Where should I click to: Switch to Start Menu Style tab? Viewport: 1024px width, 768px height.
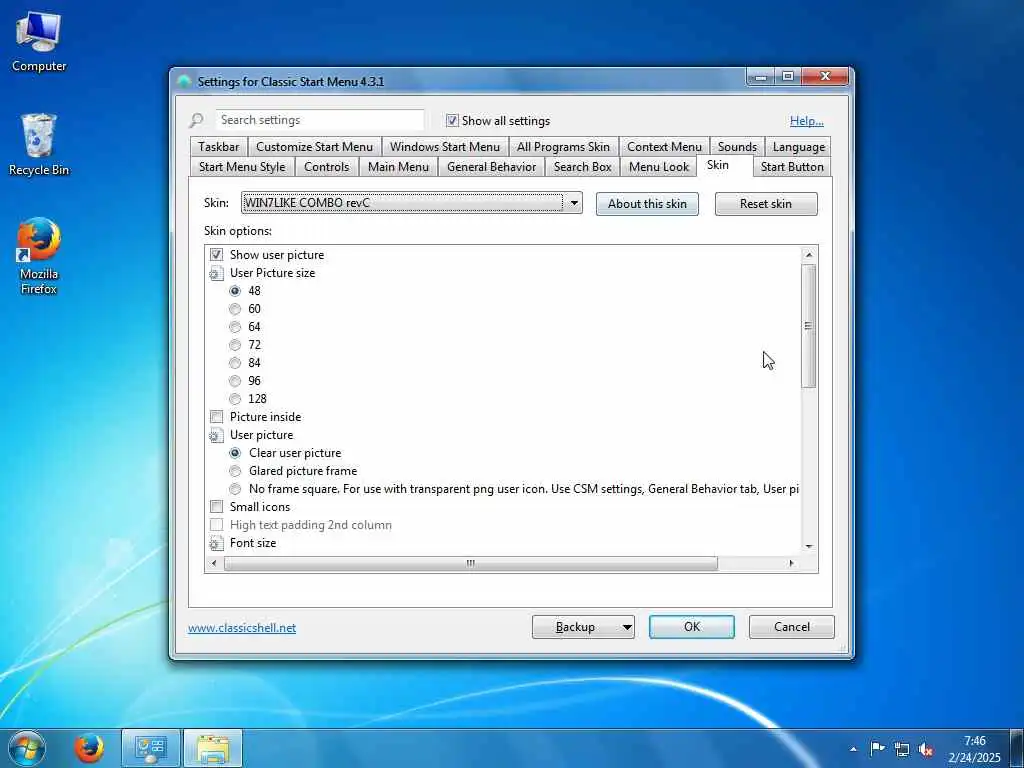(x=242, y=167)
